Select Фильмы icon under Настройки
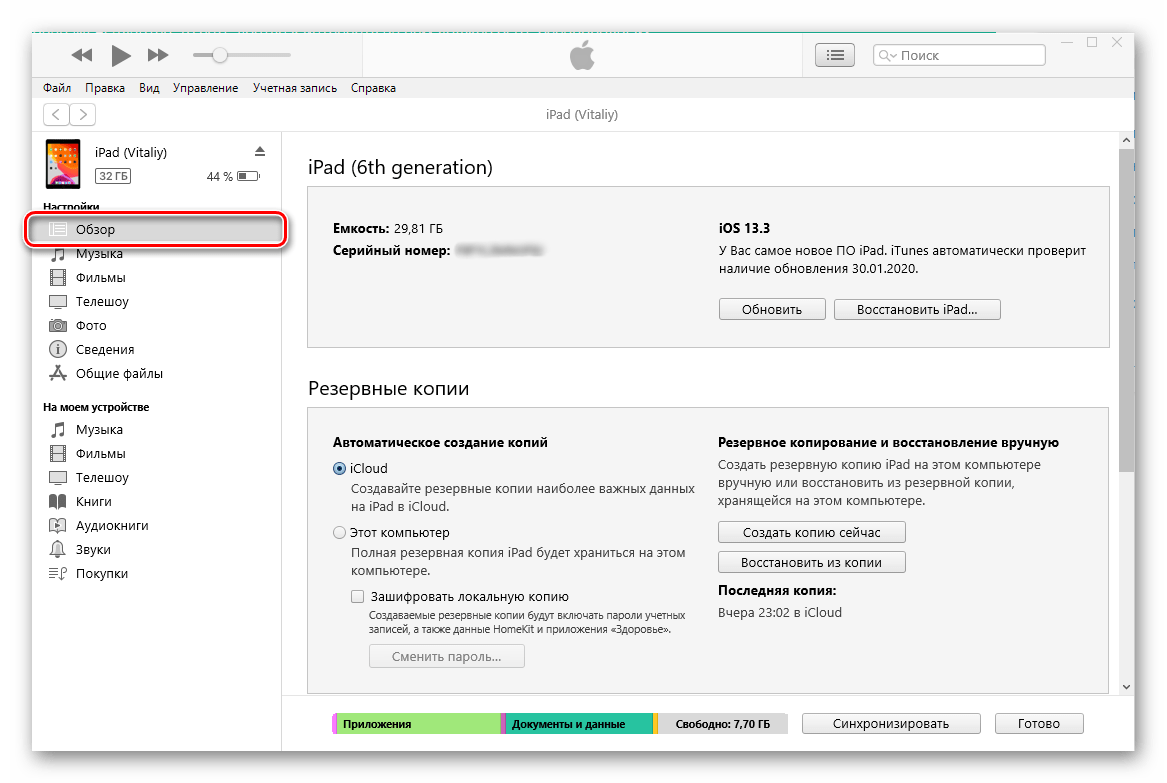 click(58, 278)
